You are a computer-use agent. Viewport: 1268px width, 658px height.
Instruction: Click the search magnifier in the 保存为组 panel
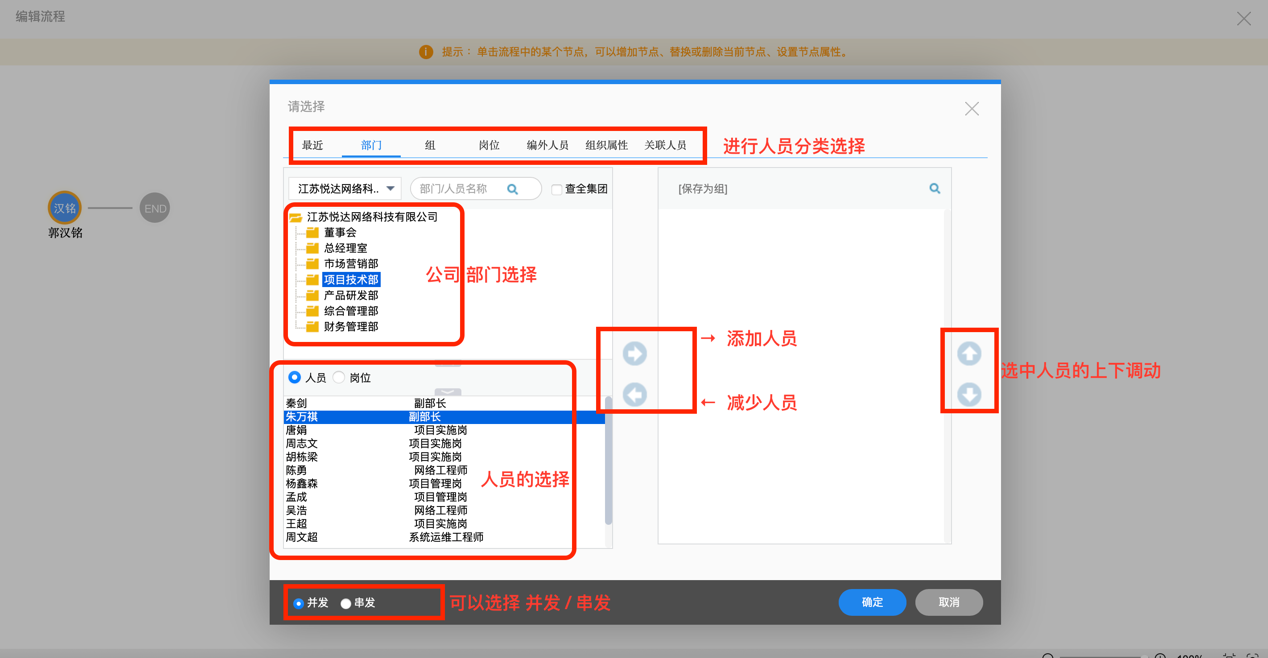coord(934,188)
